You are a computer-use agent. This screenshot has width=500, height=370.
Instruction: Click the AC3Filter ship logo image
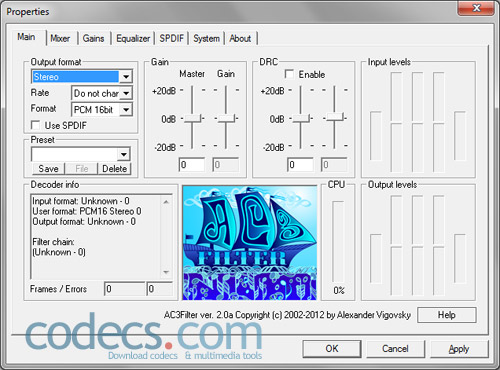[249, 243]
